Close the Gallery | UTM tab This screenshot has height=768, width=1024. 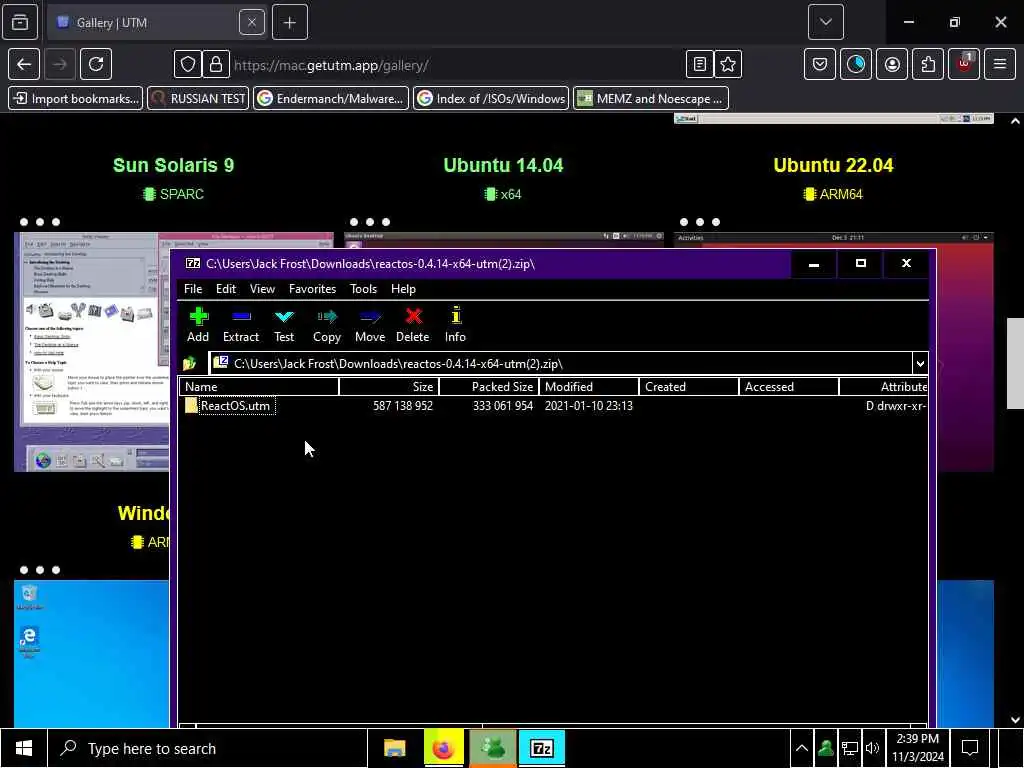pos(251,22)
